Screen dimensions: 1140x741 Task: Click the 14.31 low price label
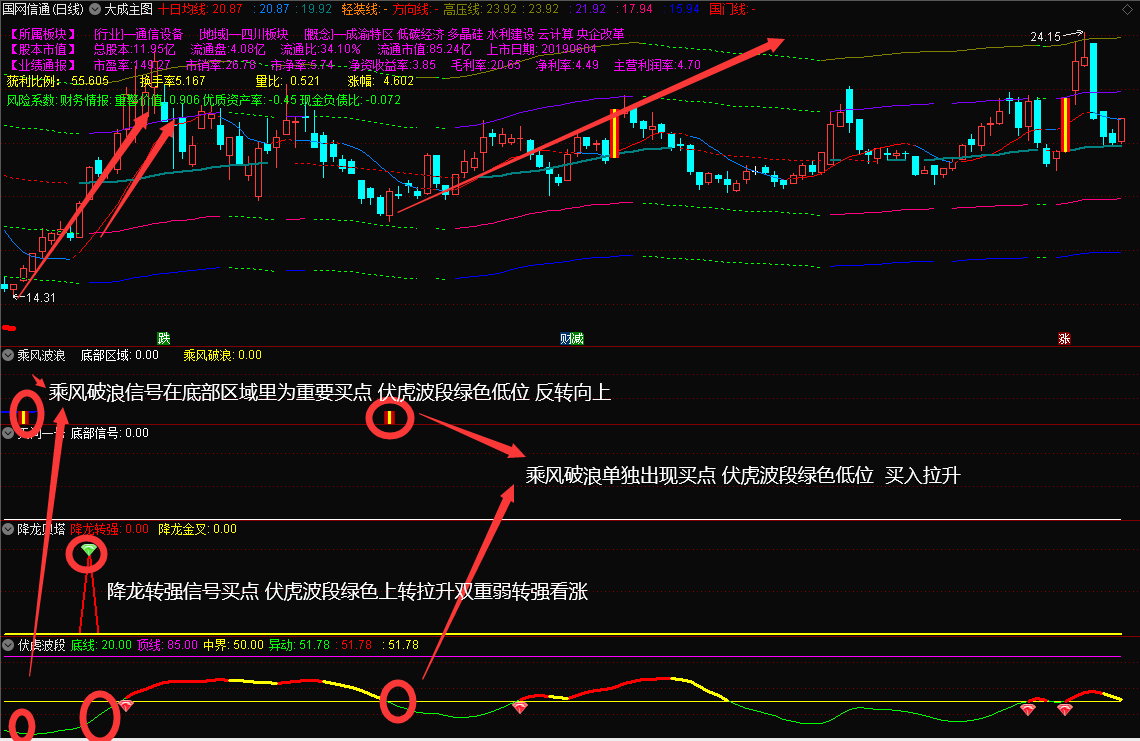click(41, 297)
